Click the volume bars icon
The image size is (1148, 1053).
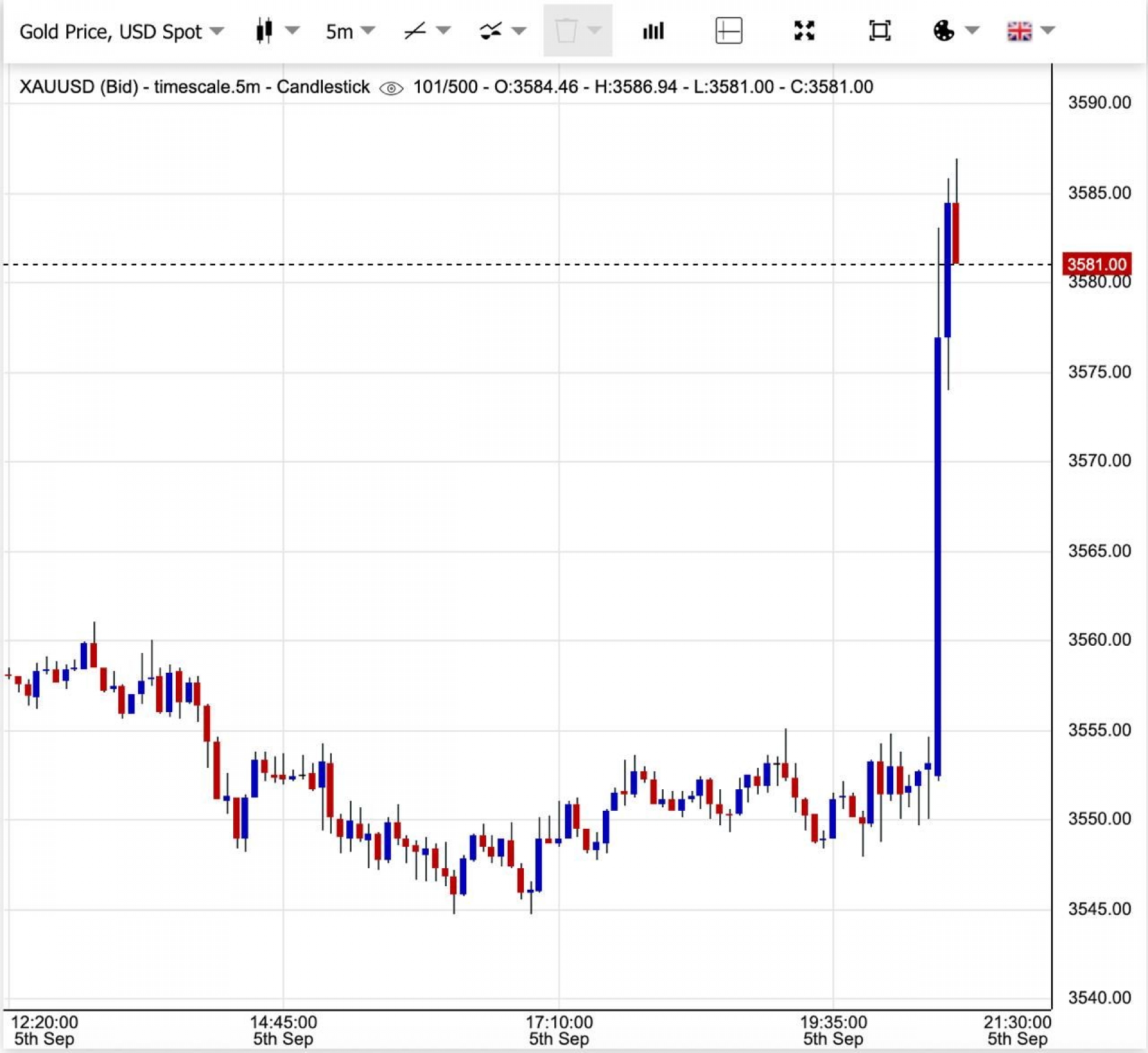coord(653,30)
